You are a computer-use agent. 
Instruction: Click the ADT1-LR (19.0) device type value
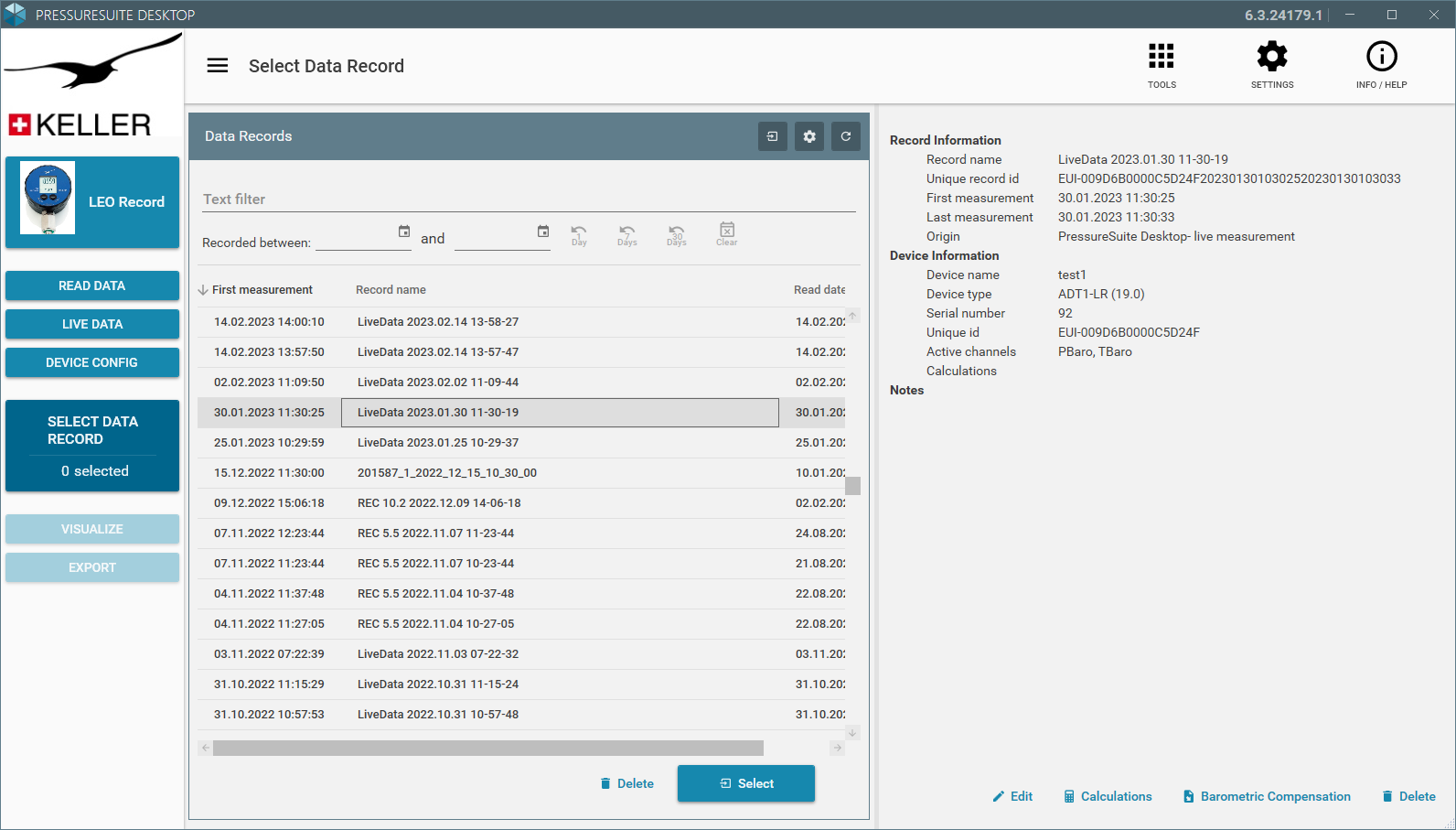(x=1101, y=295)
